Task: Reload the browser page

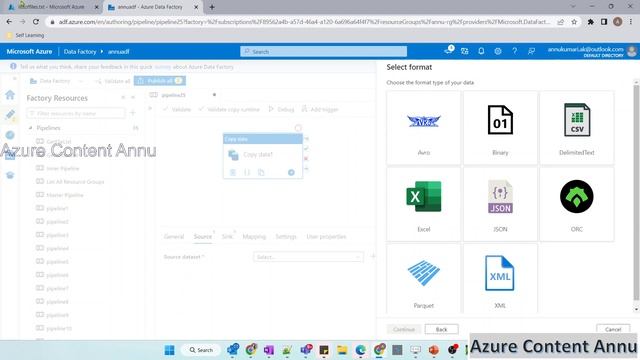Action: 36,22
